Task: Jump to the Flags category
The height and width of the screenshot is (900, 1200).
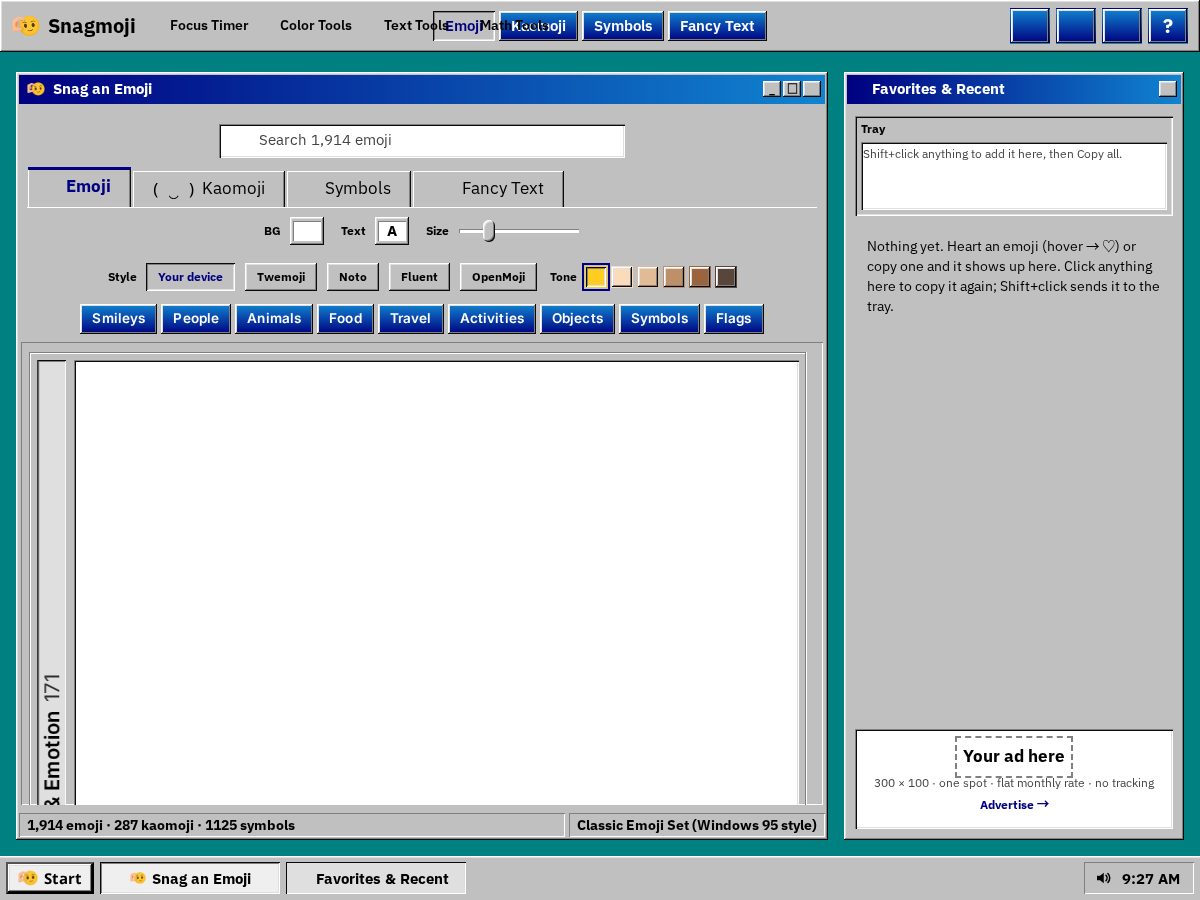Action: (734, 319)
